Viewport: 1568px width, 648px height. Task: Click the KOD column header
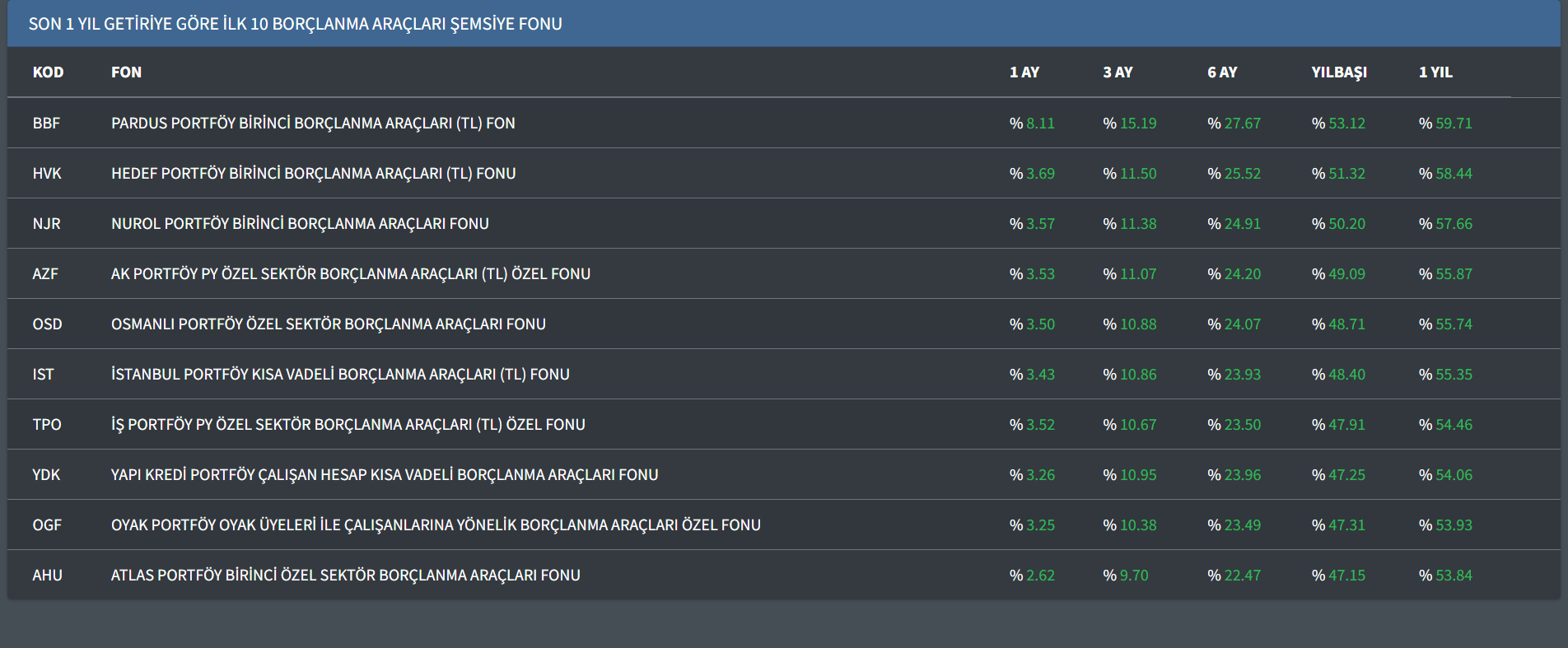48,72
